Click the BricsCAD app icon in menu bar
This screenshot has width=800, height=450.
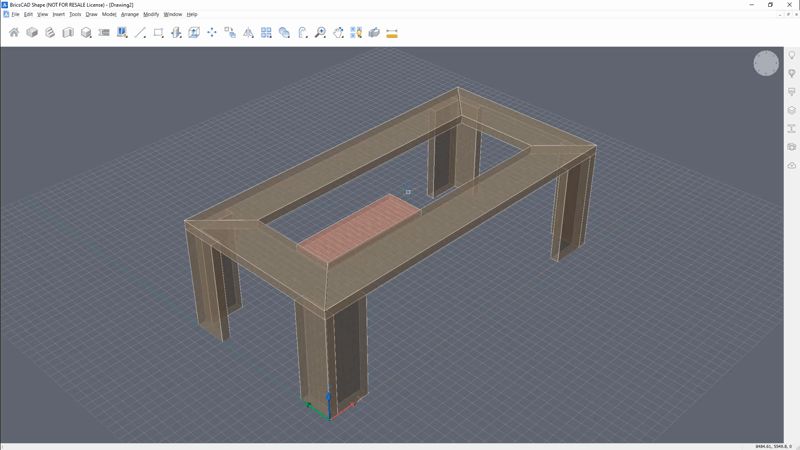point(6,14)
